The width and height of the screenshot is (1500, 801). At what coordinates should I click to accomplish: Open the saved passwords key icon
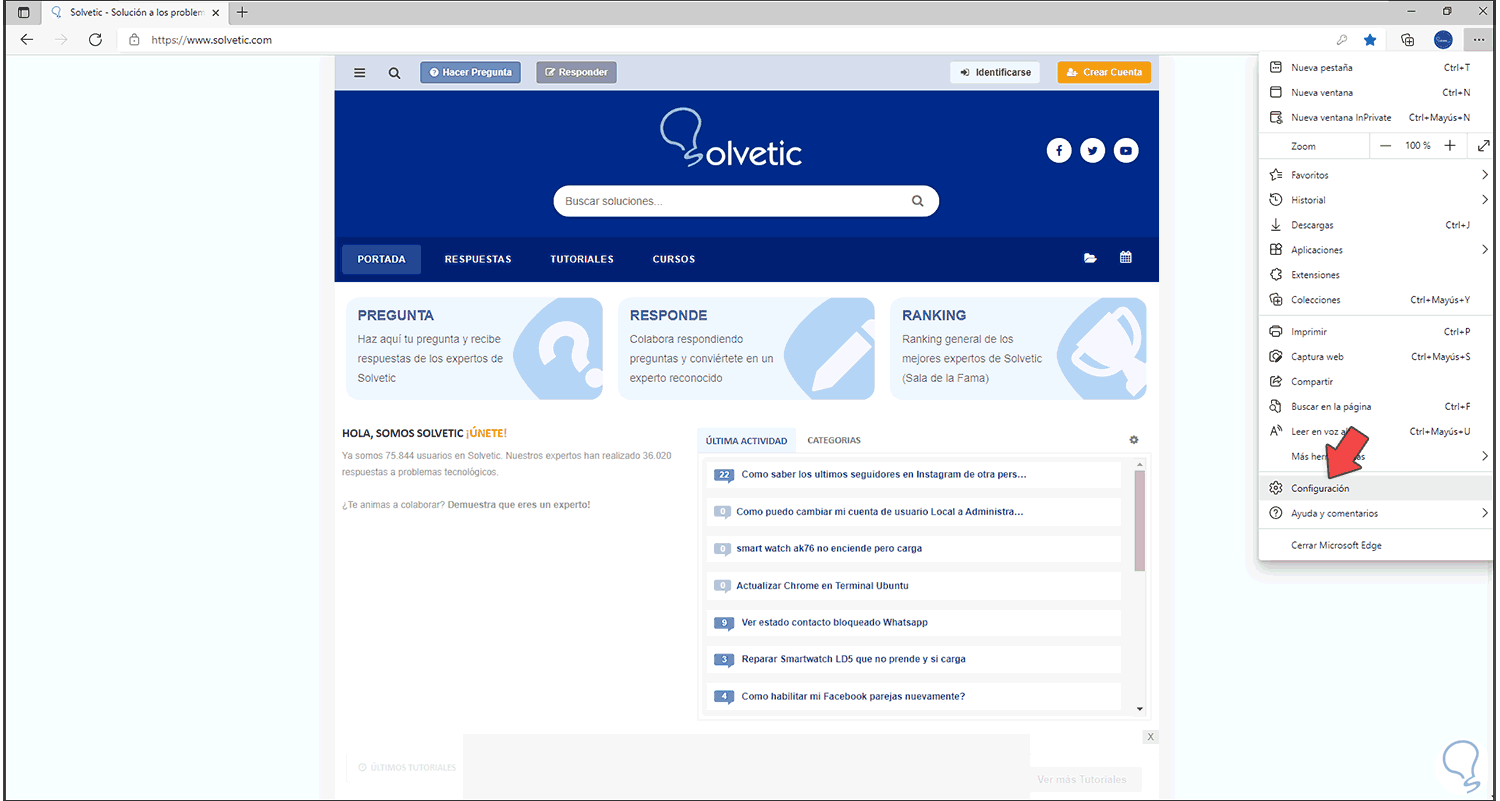pos(1341,40)
